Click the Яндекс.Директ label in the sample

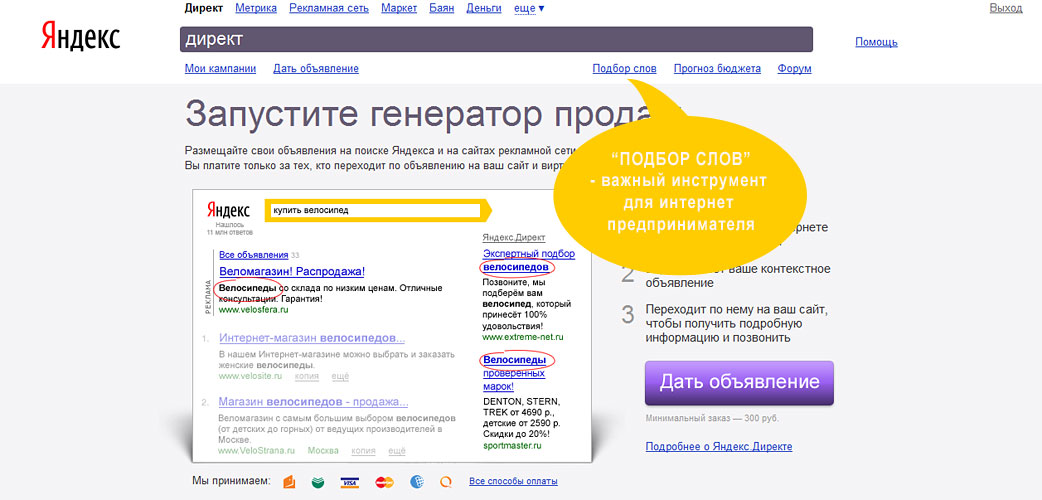click(514, 237)
